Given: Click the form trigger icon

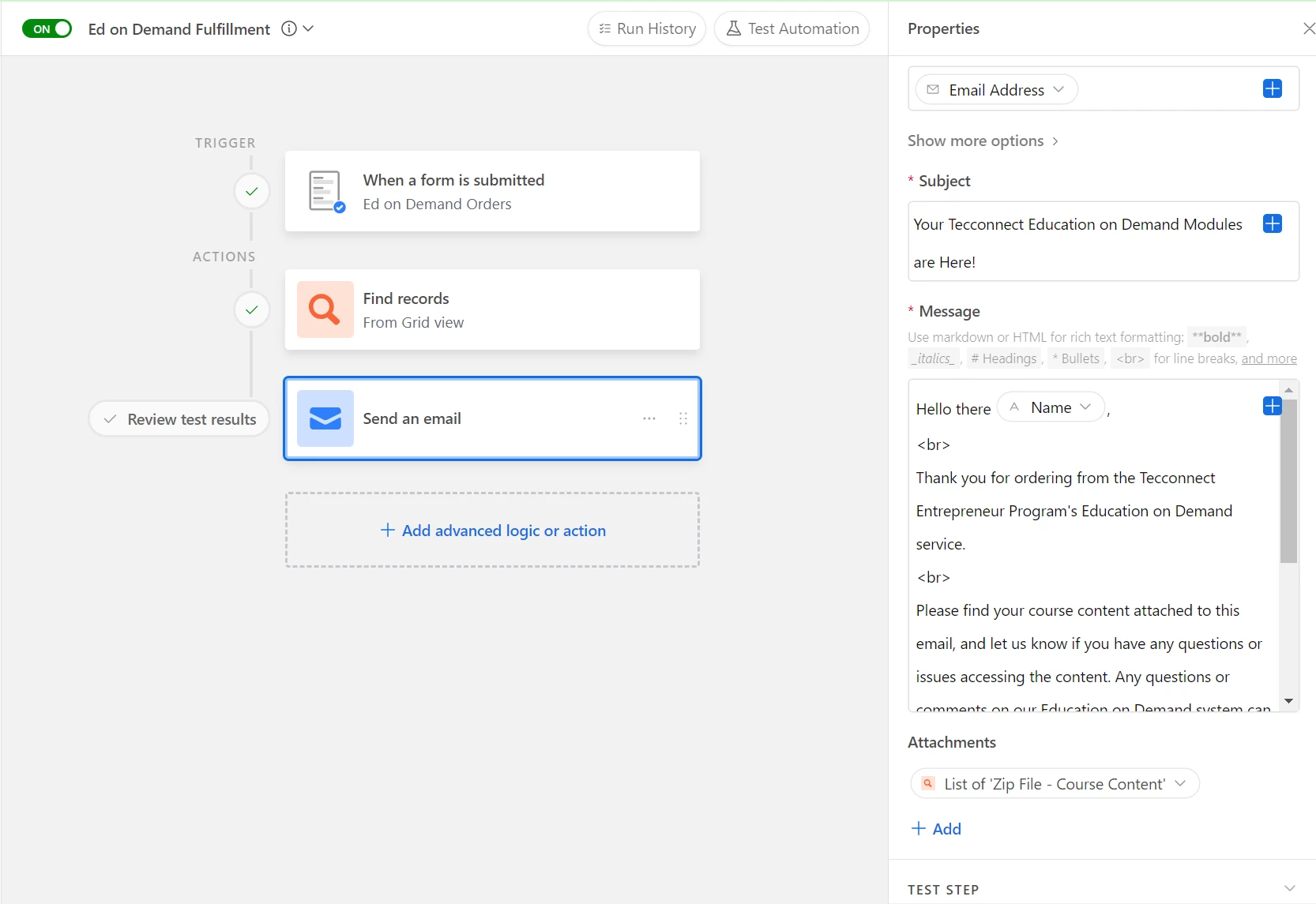Looking at the screenshot, I should click(325, 191).
